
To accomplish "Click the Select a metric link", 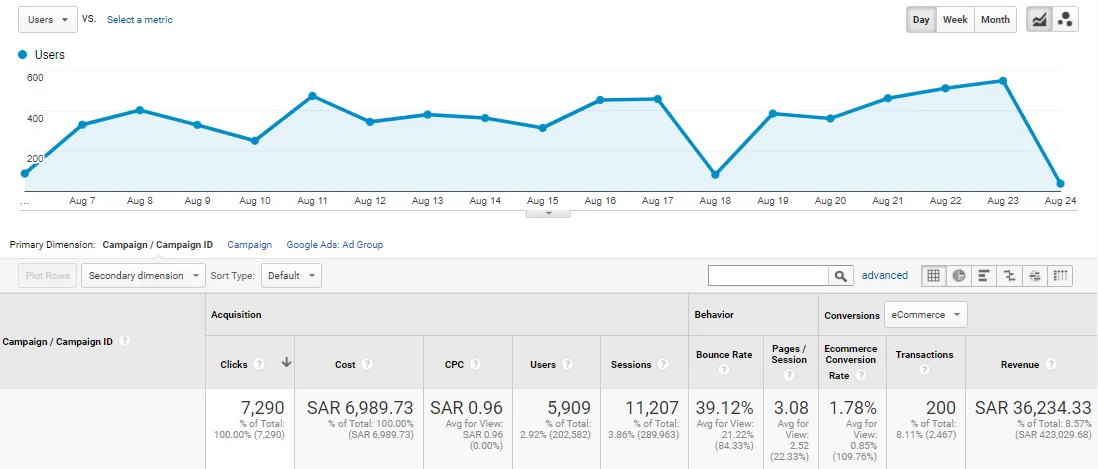I will [x=139, y=20].
